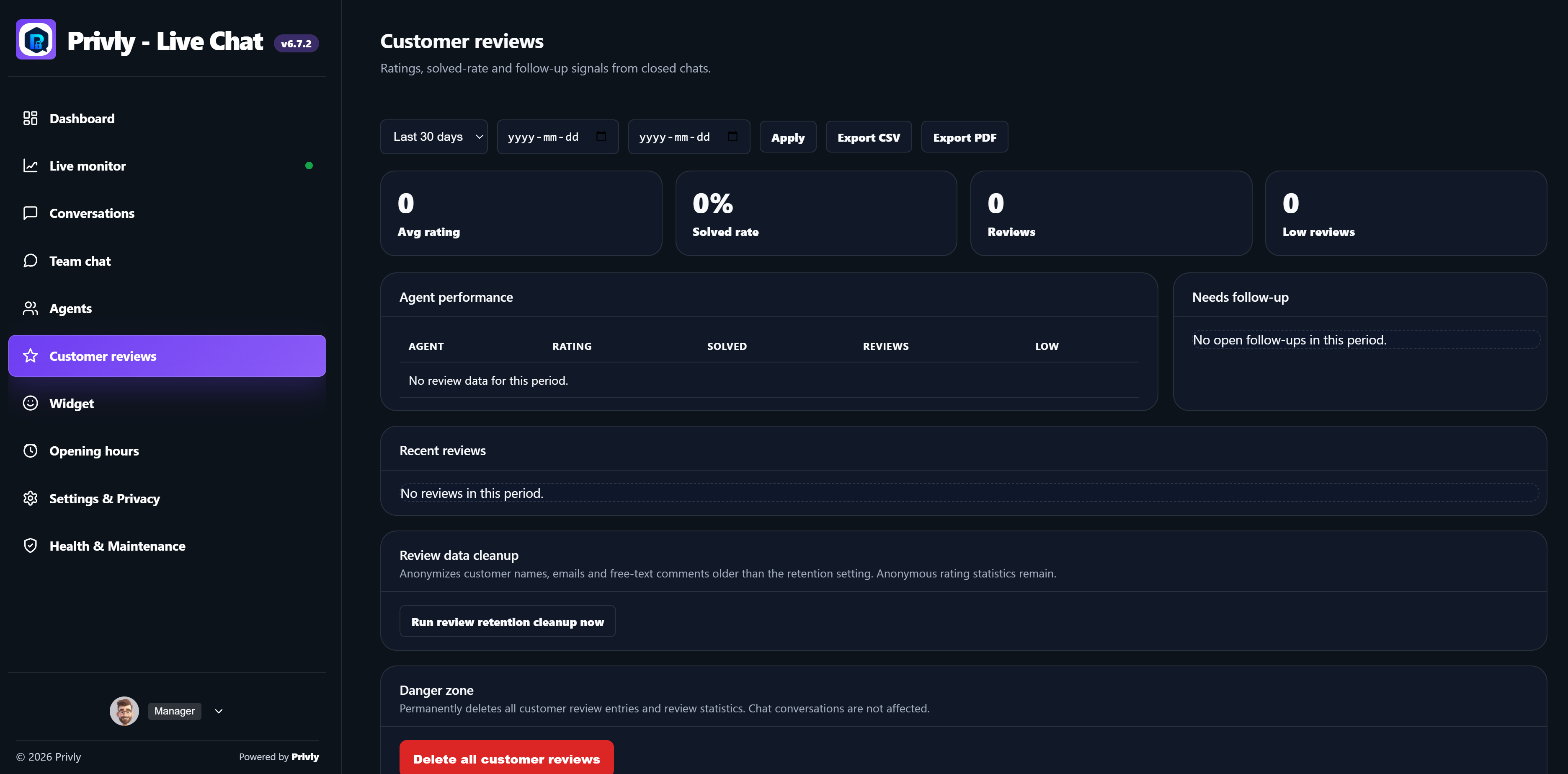Open the Last 30 days period dropdown
1568x774 pixels.
434,137
